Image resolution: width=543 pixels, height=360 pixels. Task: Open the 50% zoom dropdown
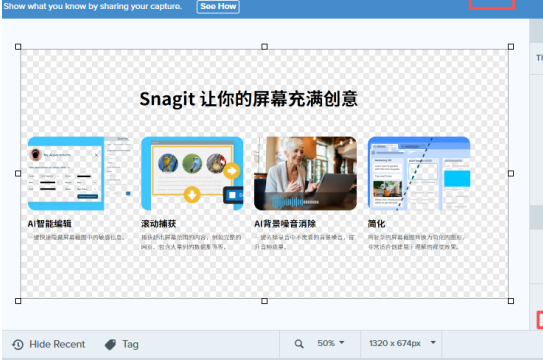click(x=331, y=343)
